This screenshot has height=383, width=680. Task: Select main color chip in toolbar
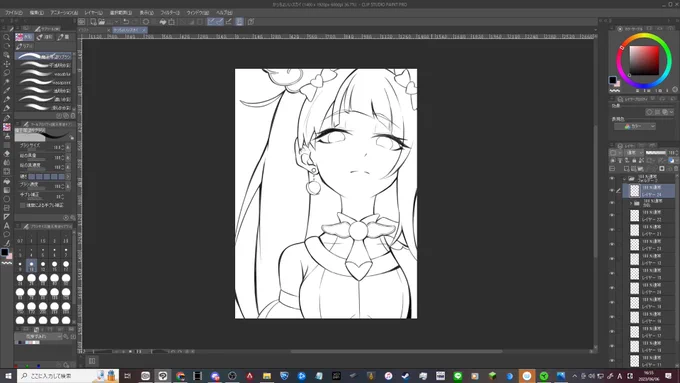click(4, 252)
